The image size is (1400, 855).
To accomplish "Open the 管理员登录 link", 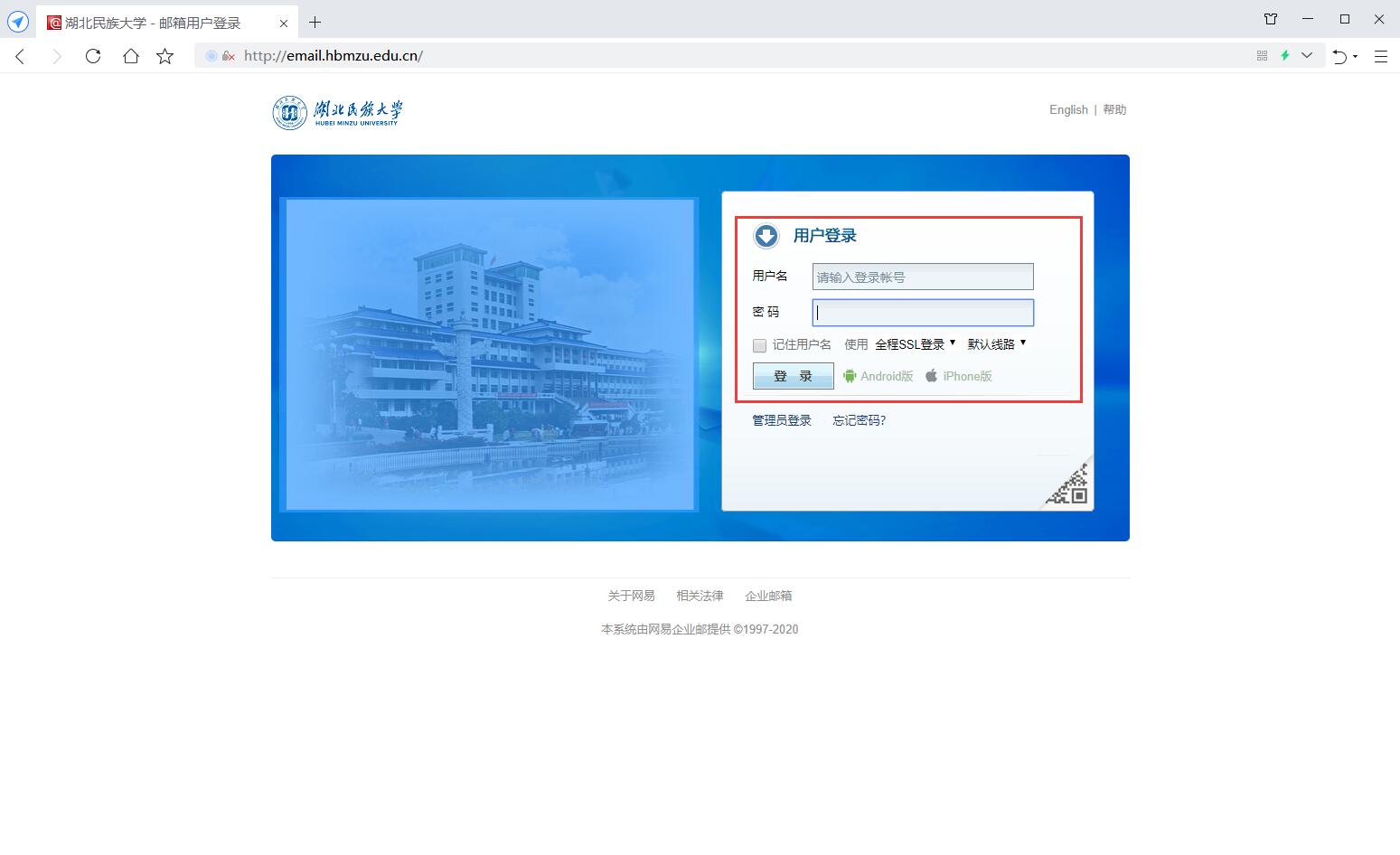I will 782,420.
